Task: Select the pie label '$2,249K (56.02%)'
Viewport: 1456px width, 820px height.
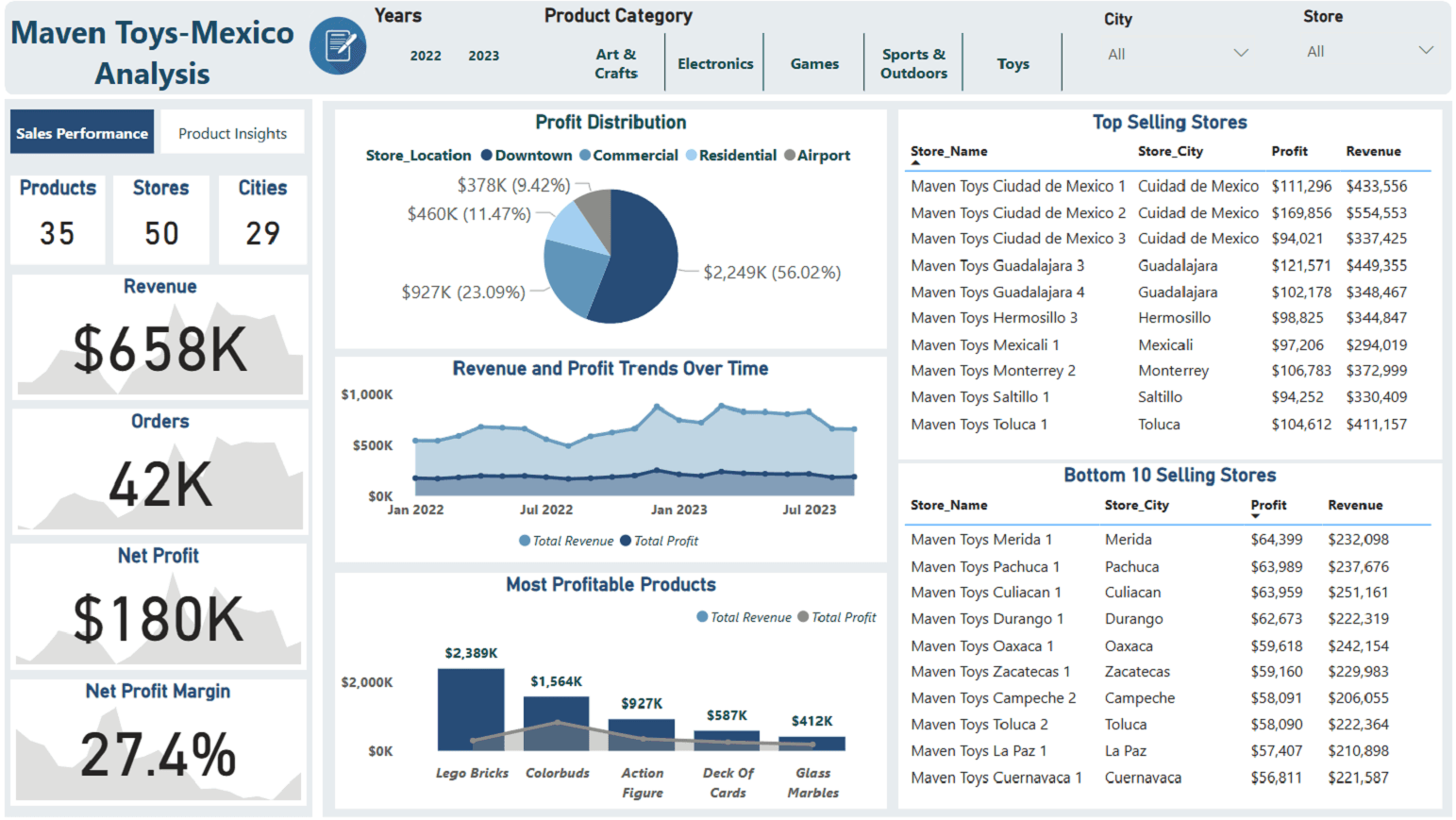Action: 772,273
